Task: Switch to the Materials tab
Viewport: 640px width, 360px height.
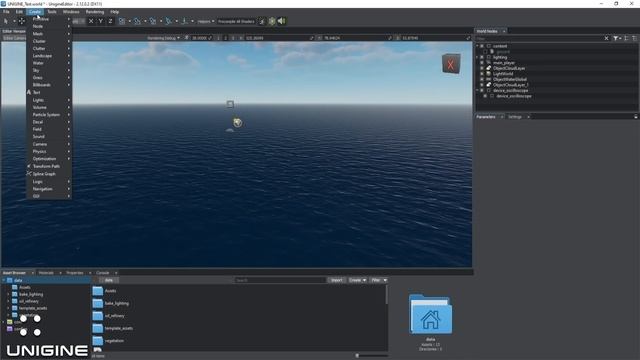Action: click(46, 273)
